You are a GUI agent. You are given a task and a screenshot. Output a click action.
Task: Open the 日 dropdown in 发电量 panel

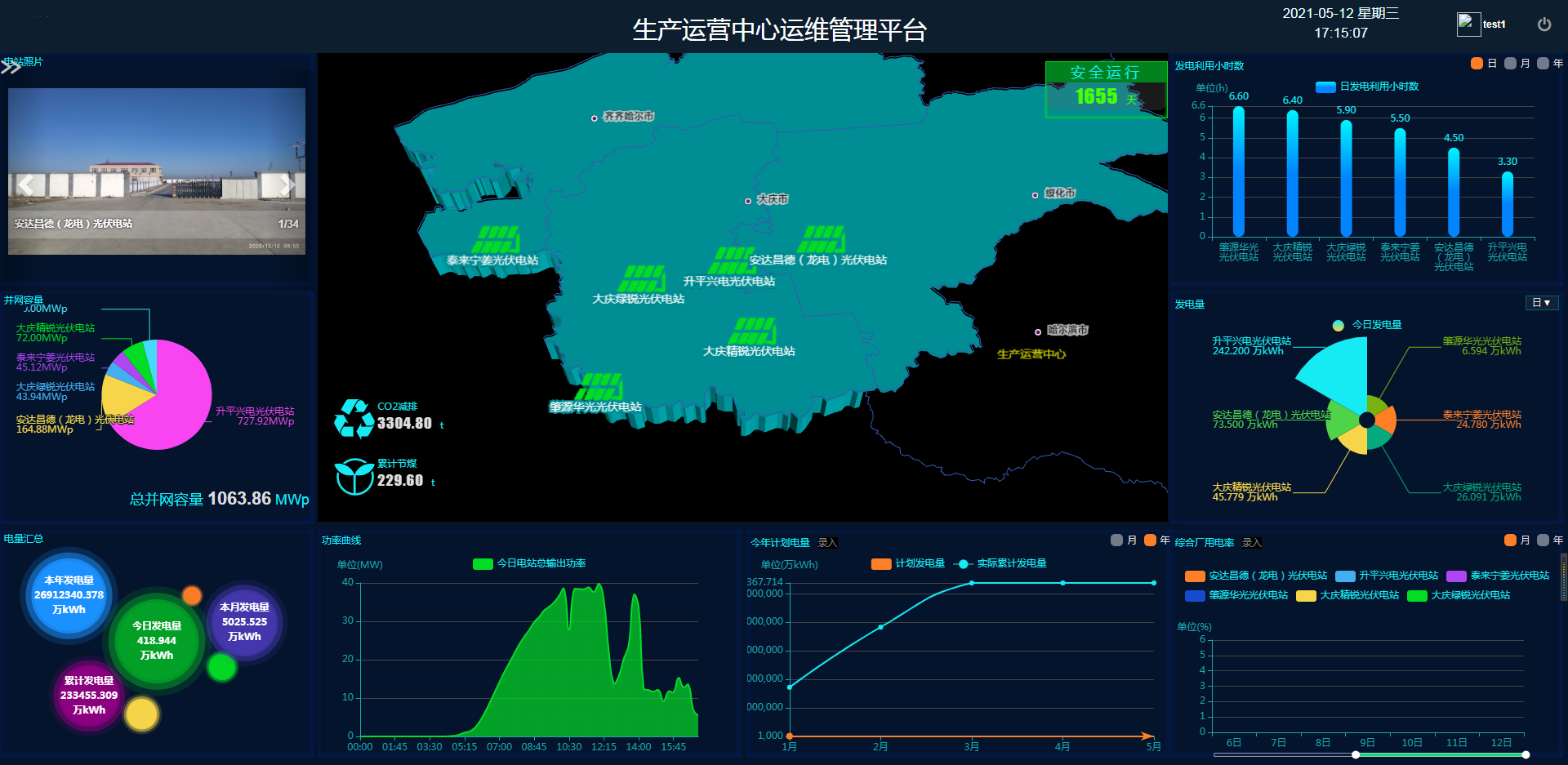click(x=1541, y=303)
